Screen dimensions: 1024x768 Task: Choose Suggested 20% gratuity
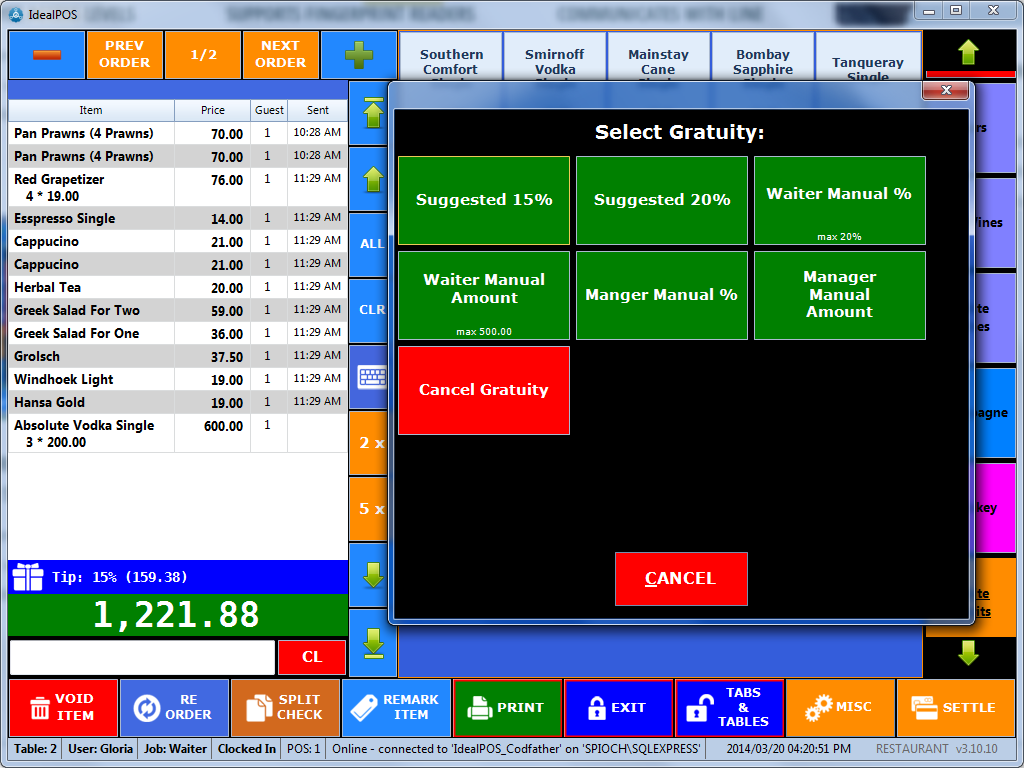[662, 200]
